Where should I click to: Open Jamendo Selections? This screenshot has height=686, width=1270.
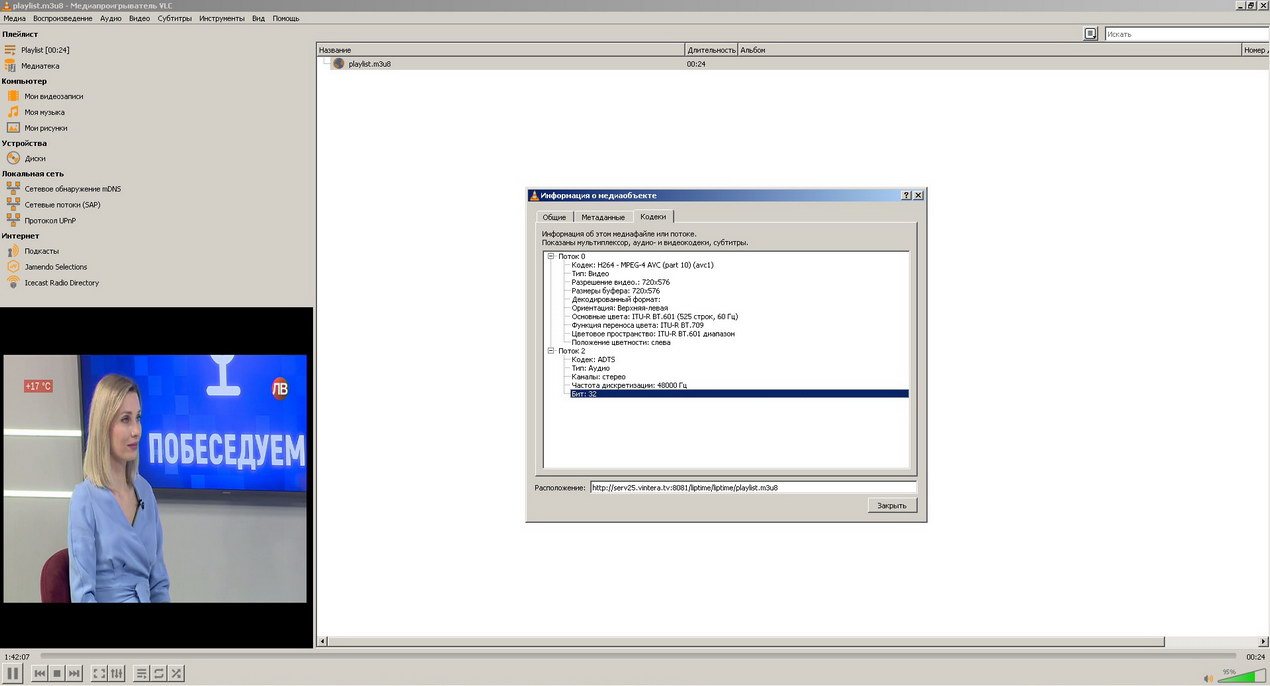(56, 267)
